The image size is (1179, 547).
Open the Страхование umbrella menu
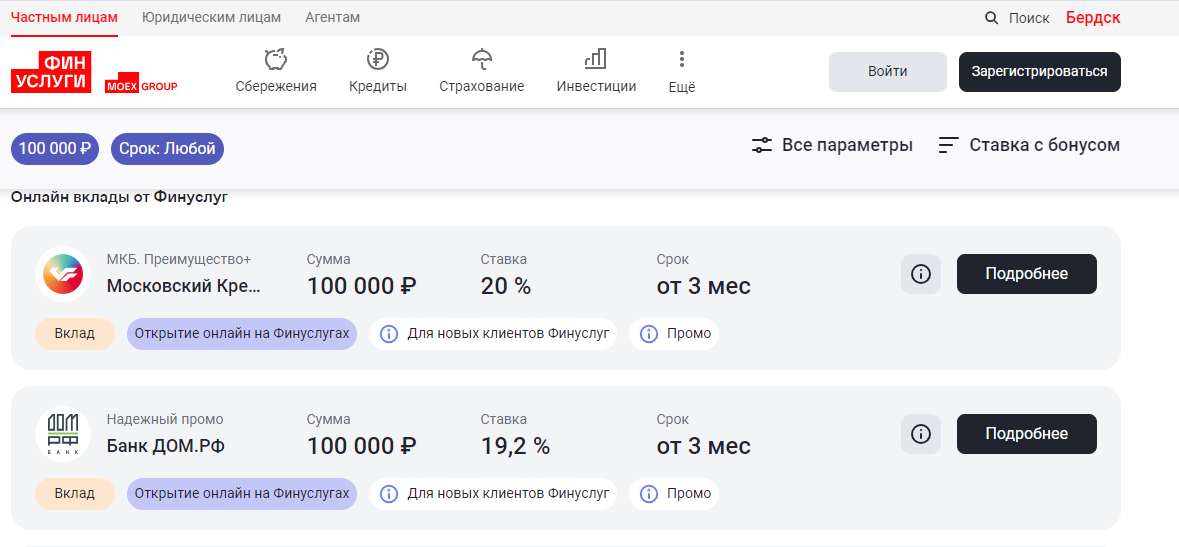482,72
